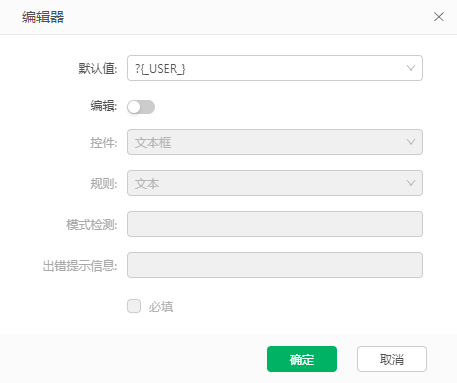Toggle the 编辑 switch on

(x=141, y=107)
